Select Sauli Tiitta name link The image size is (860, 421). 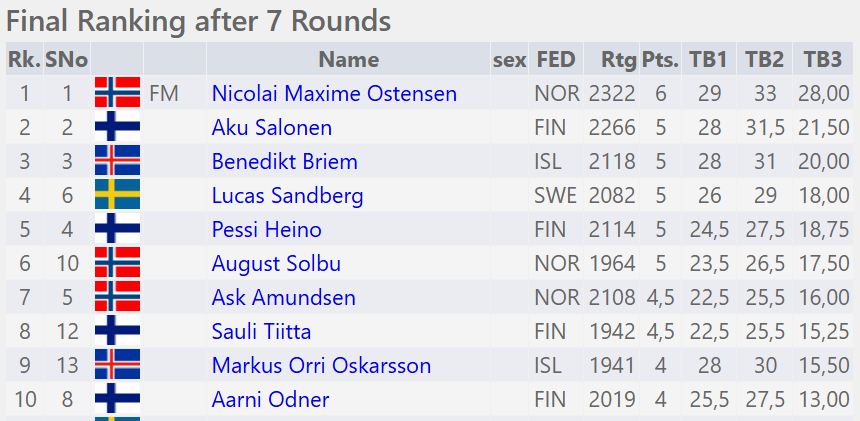pyautogui.click(x=261, y=332)
